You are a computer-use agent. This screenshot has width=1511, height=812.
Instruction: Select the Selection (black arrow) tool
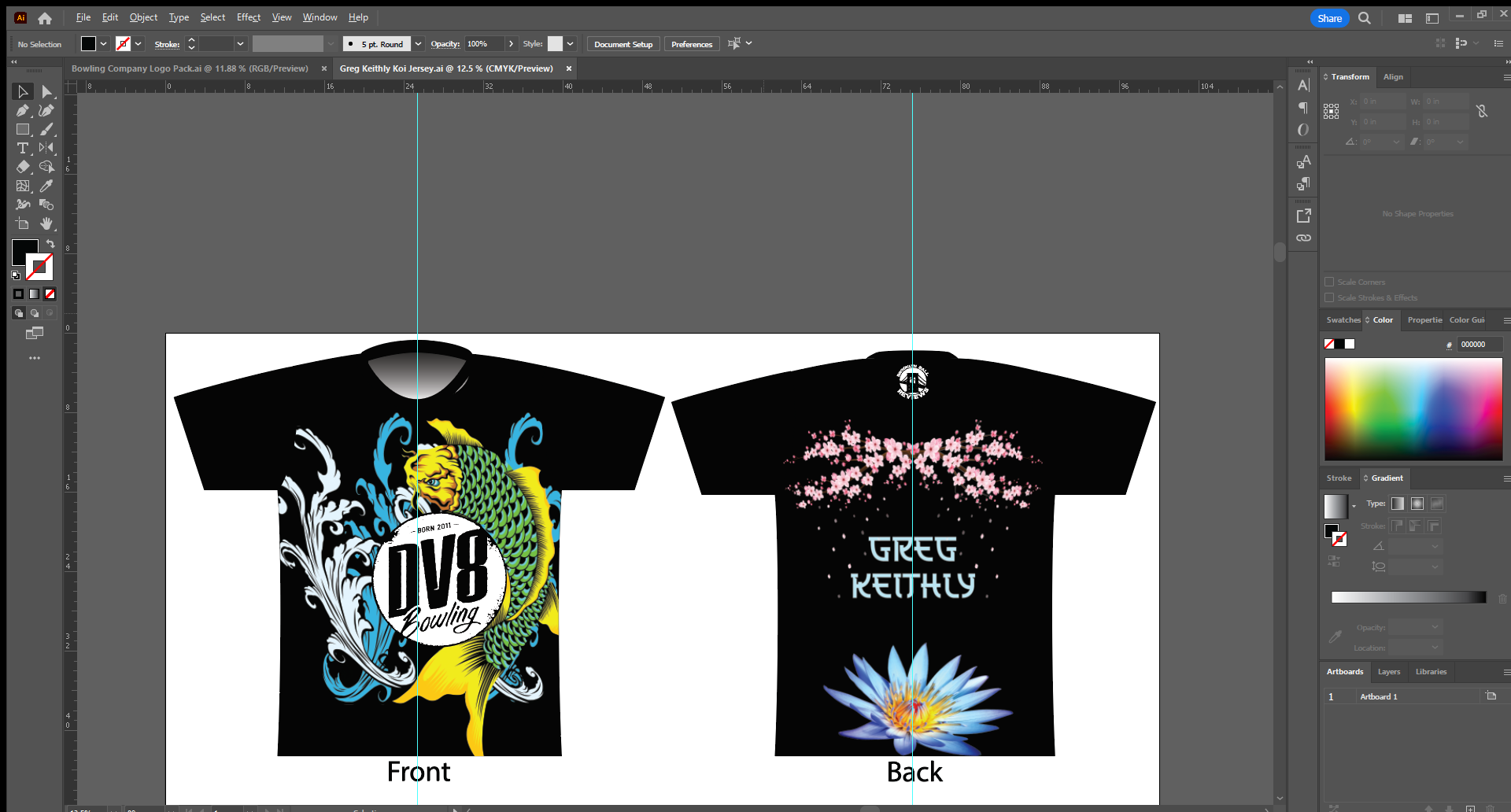[x=23, y=92]
